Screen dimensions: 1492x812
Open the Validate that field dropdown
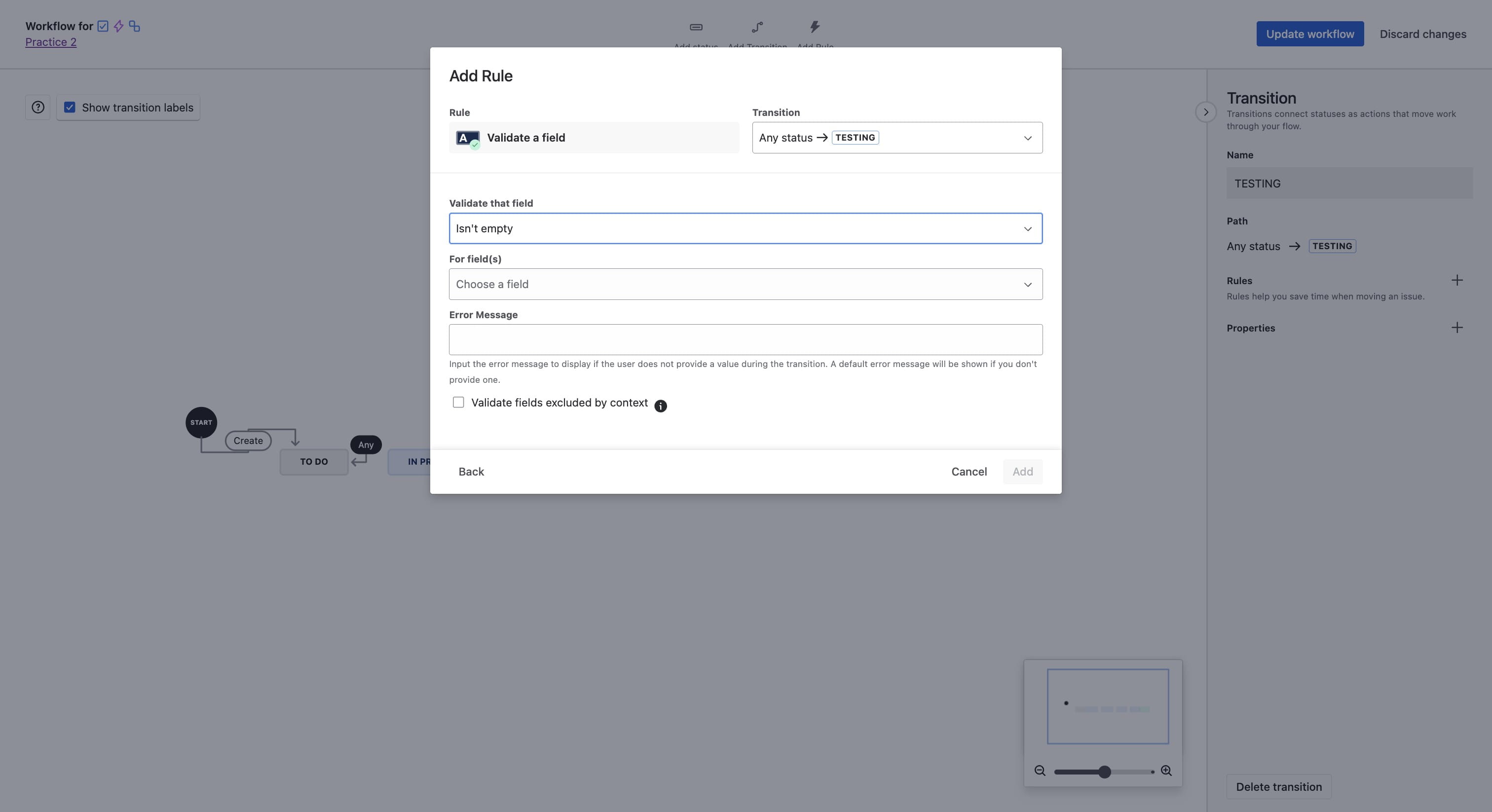tap(746, 229)
